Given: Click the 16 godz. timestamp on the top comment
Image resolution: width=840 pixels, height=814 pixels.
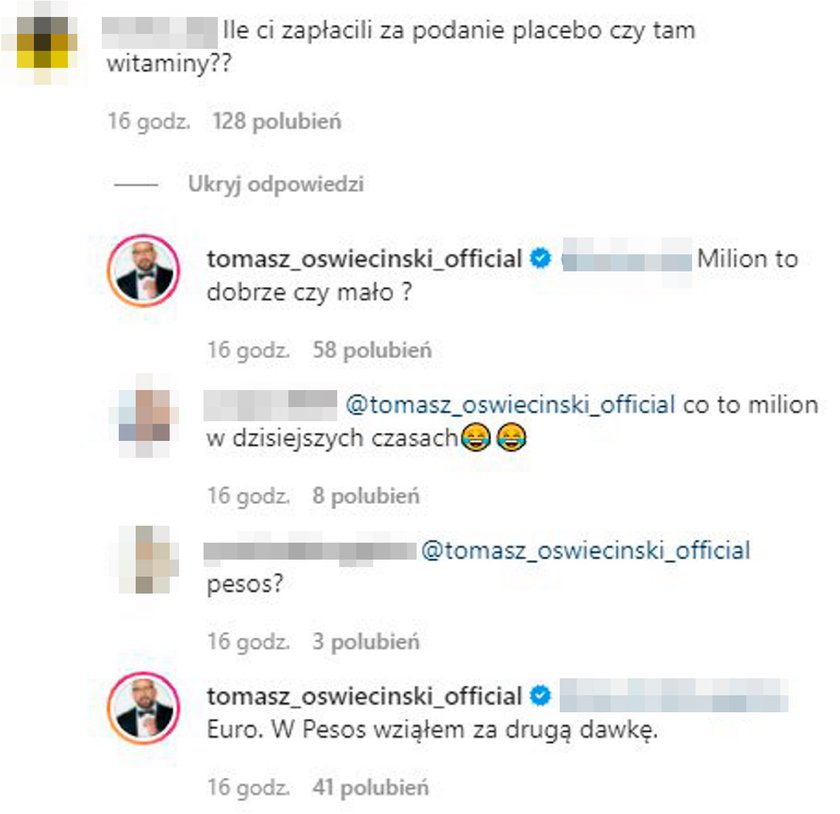Looking at the screenshot, I should (149, 121).
